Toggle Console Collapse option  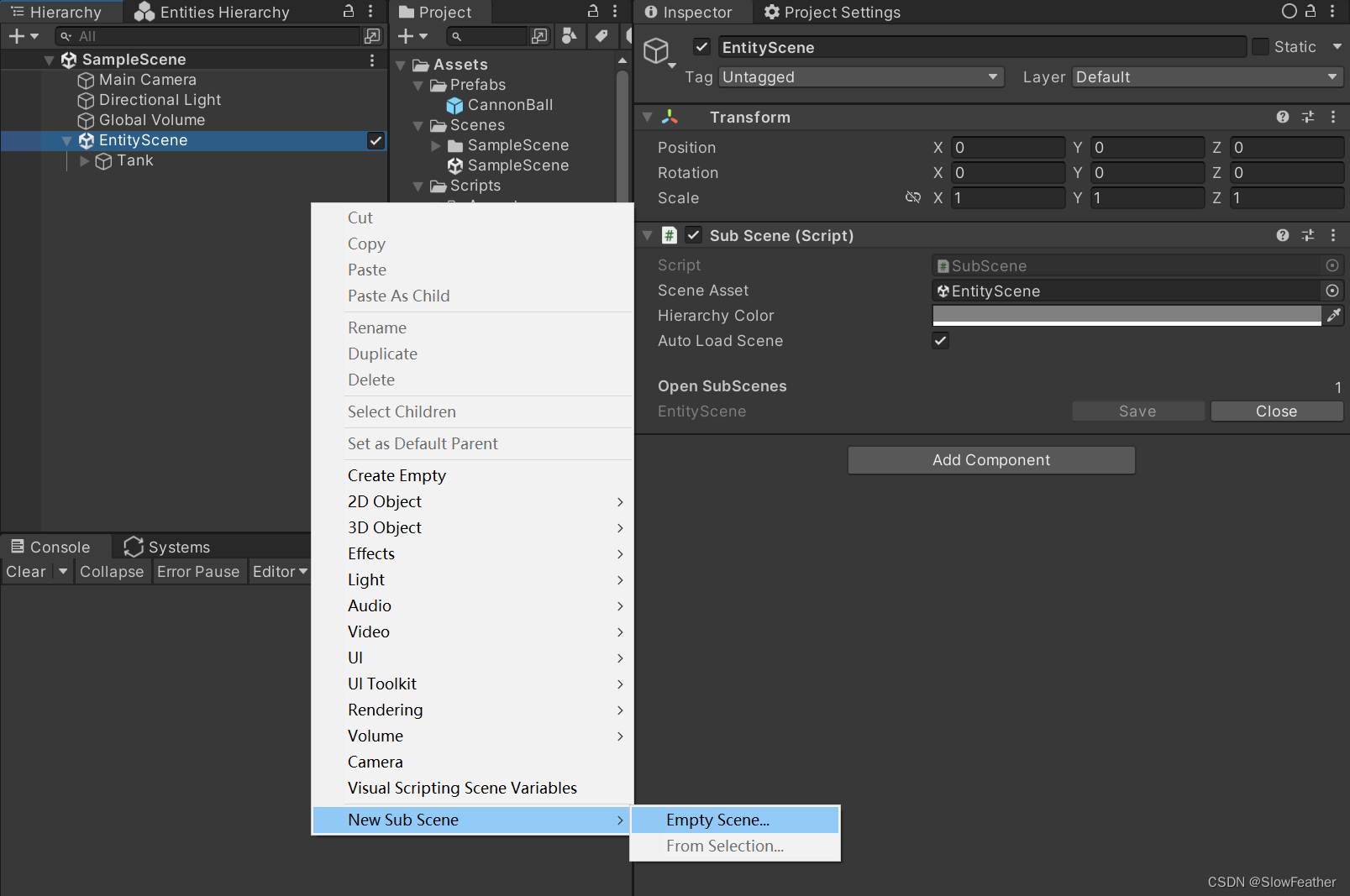click(x=112, y=571)
